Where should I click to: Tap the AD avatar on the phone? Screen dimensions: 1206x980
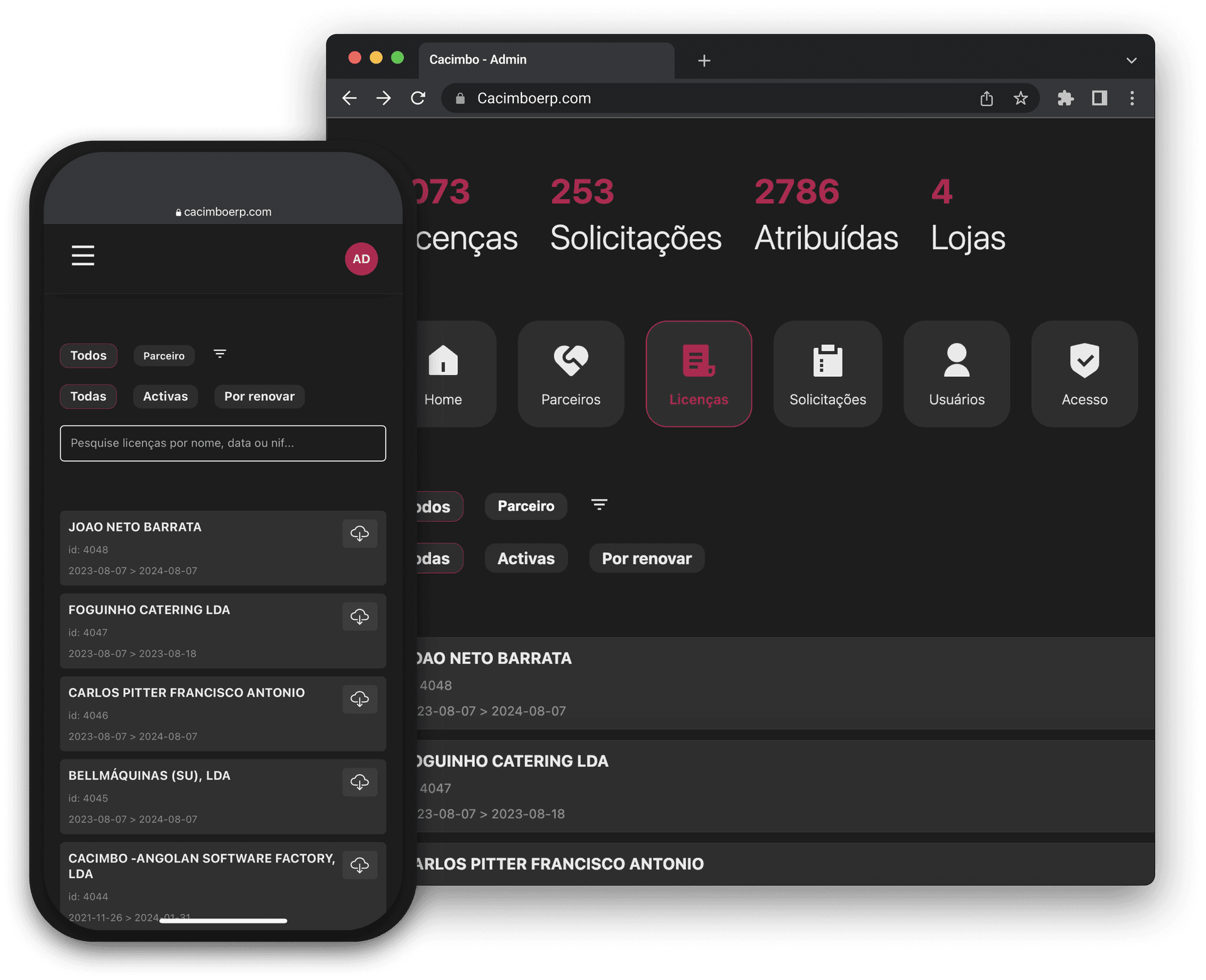(x=361, y=259)
